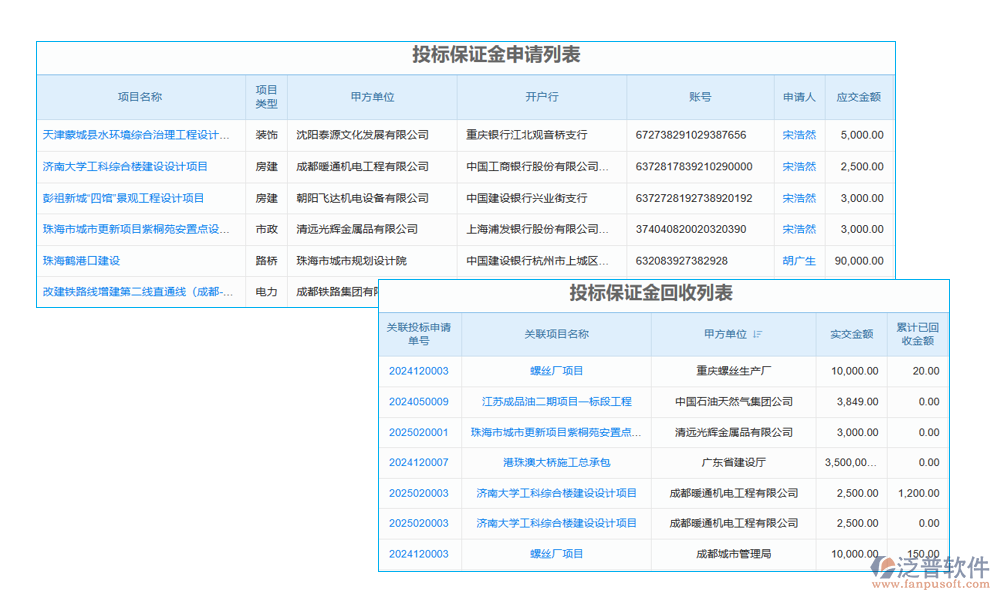The image size is (1000, 600).
Task: Click the 累计已回收金额 column header
Action: [x=918, y=334]
